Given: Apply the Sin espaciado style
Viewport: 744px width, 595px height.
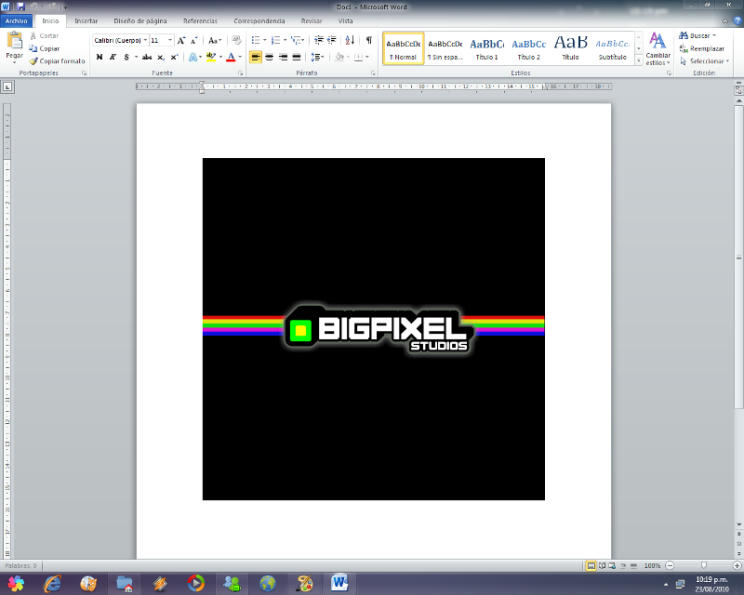Looking at the screenshot, I should click(x=445, y=49).
